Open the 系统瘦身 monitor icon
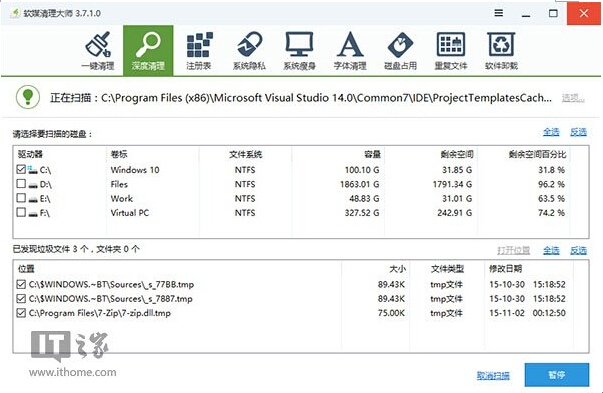The width and height of the screenshot is (603, 393). pyautogui.click(x=299, y=51)
